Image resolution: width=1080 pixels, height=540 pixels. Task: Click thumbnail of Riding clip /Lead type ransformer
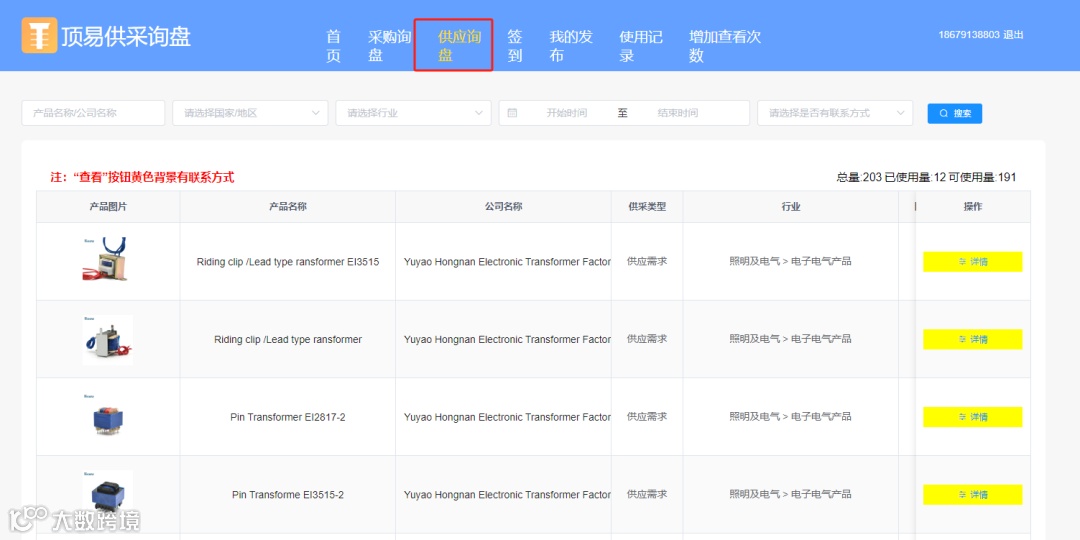(107, 340)
